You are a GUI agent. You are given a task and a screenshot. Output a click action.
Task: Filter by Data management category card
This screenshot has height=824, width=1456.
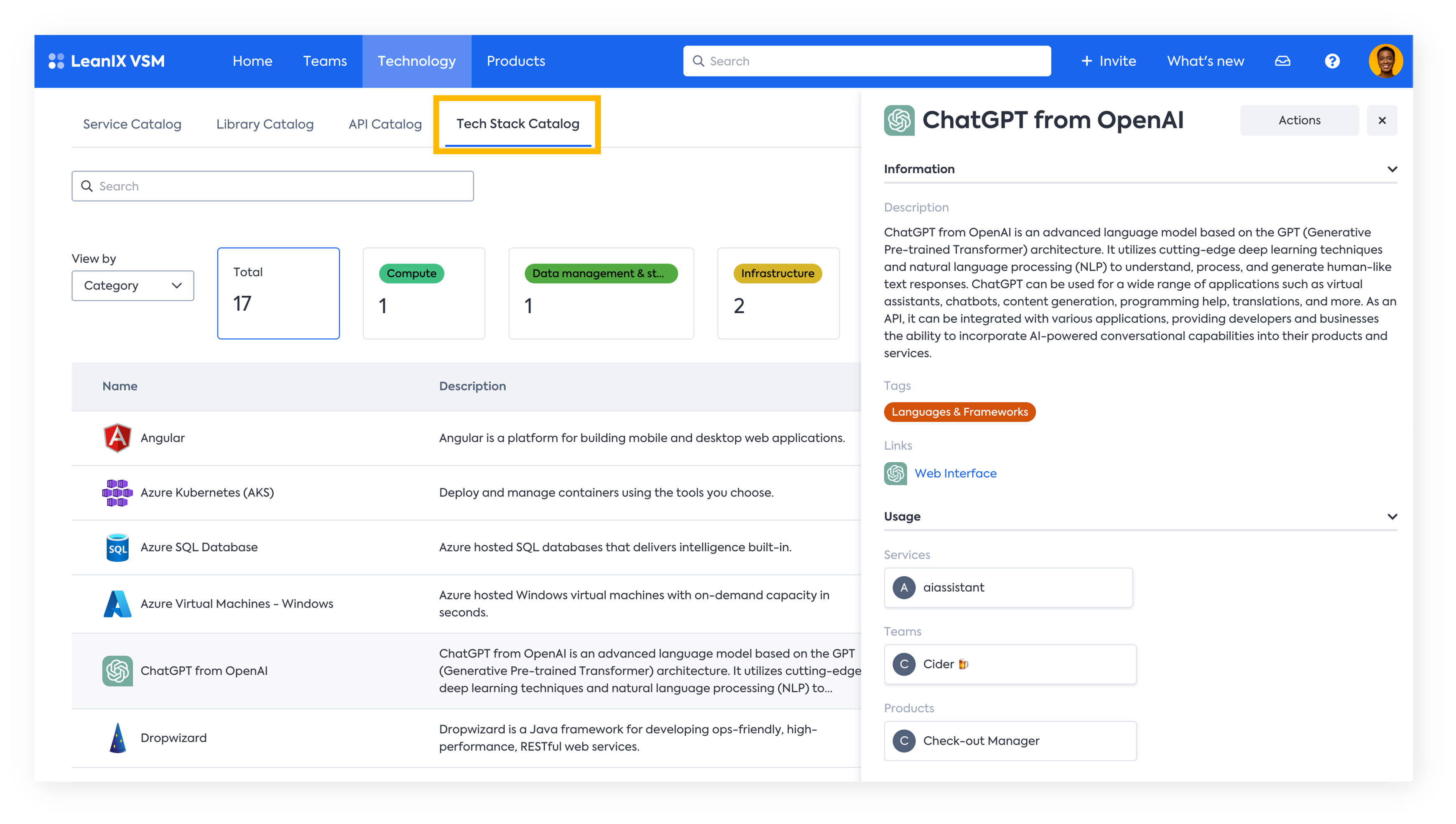coord(601,293)
